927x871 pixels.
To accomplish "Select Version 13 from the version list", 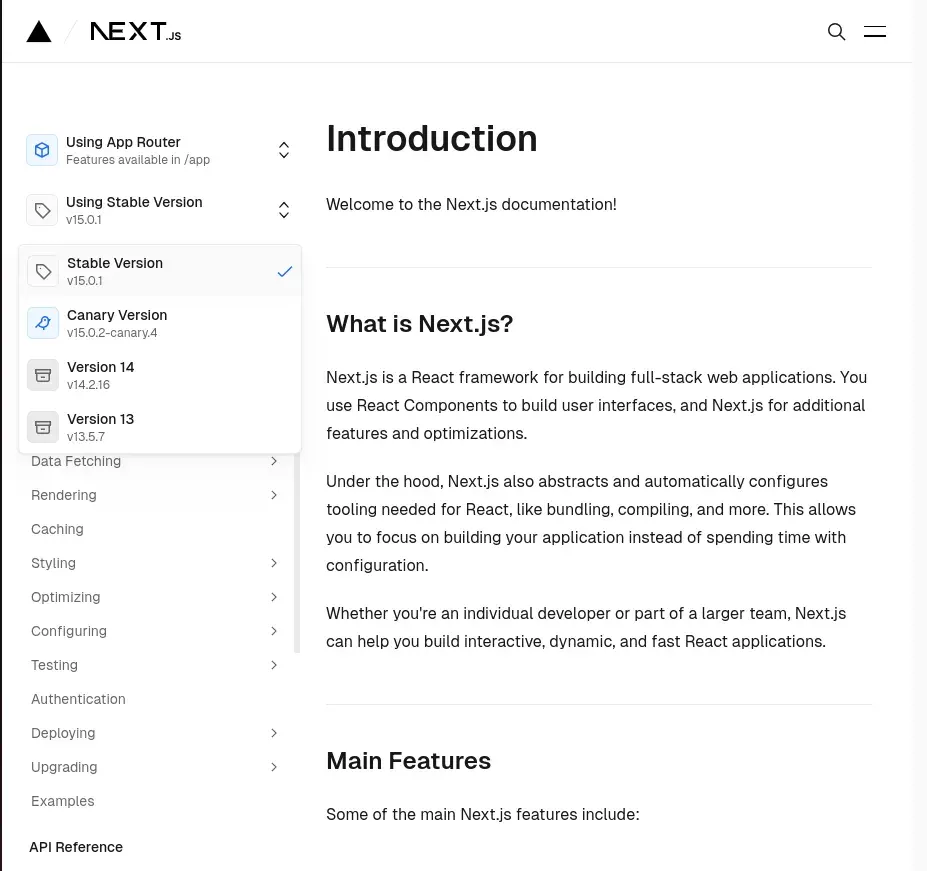I will coord(100,426).
